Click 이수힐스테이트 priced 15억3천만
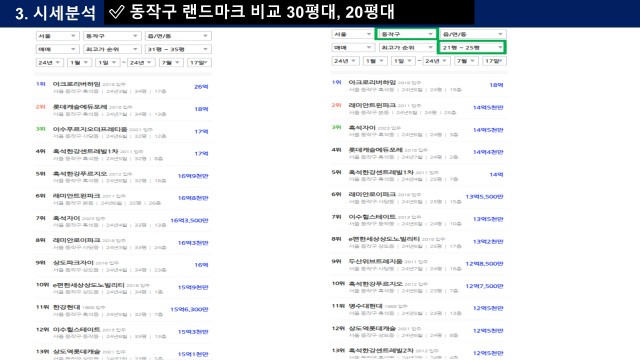Image resolution: width=640 pixels, height=360 pixels. pos(76,329)
